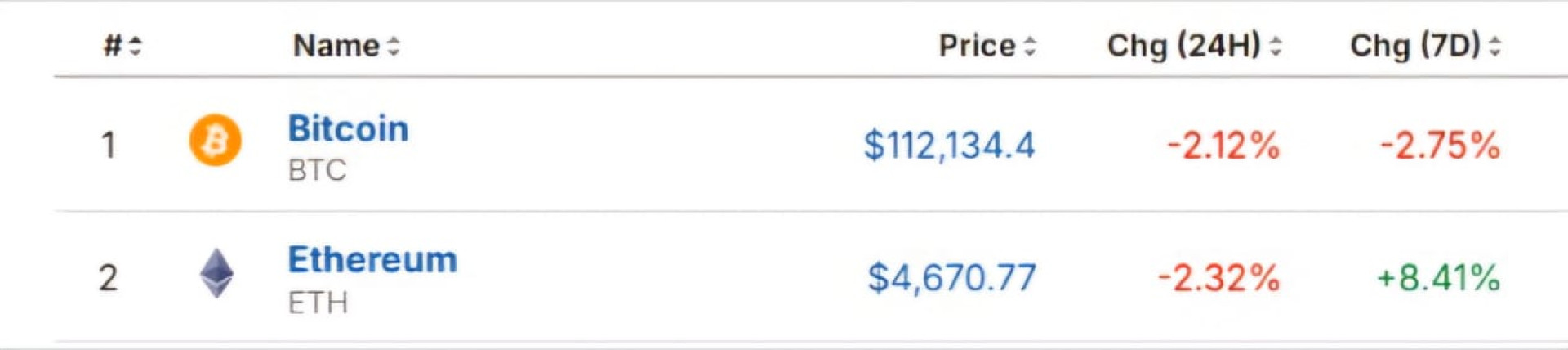Click Ethereum's 7D change +8.41%

[1438, 278]
